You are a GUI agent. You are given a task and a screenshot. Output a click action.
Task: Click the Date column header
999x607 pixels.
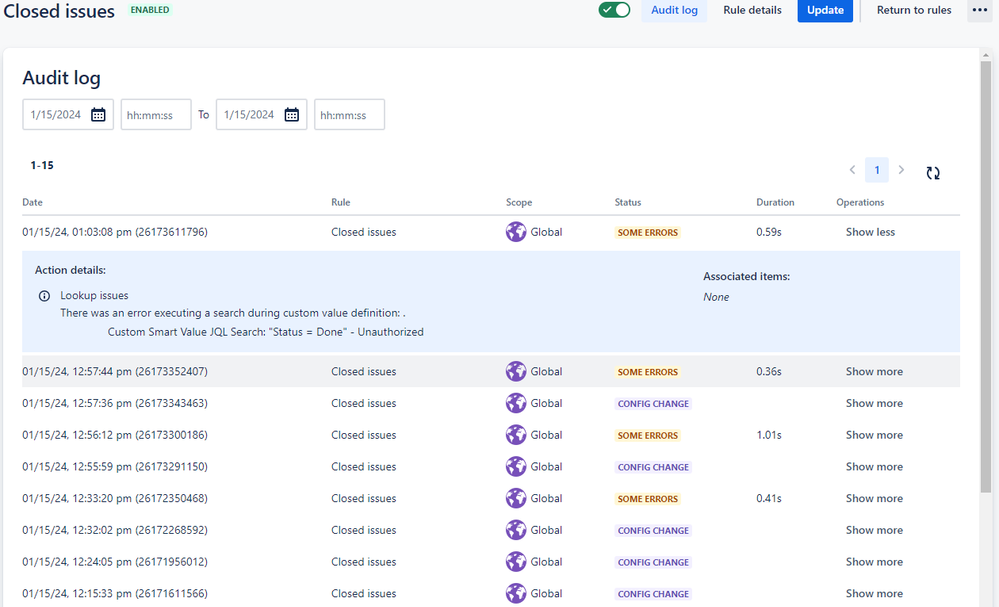(32, 202)
